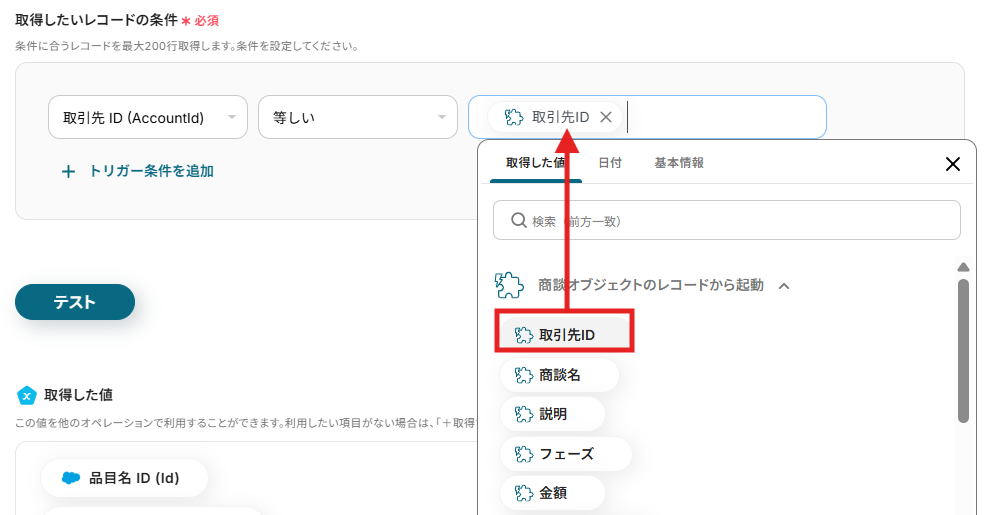This screenshot has height=515, width=990.
Task: Switch to the 基本情報 tab
Action: [679, 163]
